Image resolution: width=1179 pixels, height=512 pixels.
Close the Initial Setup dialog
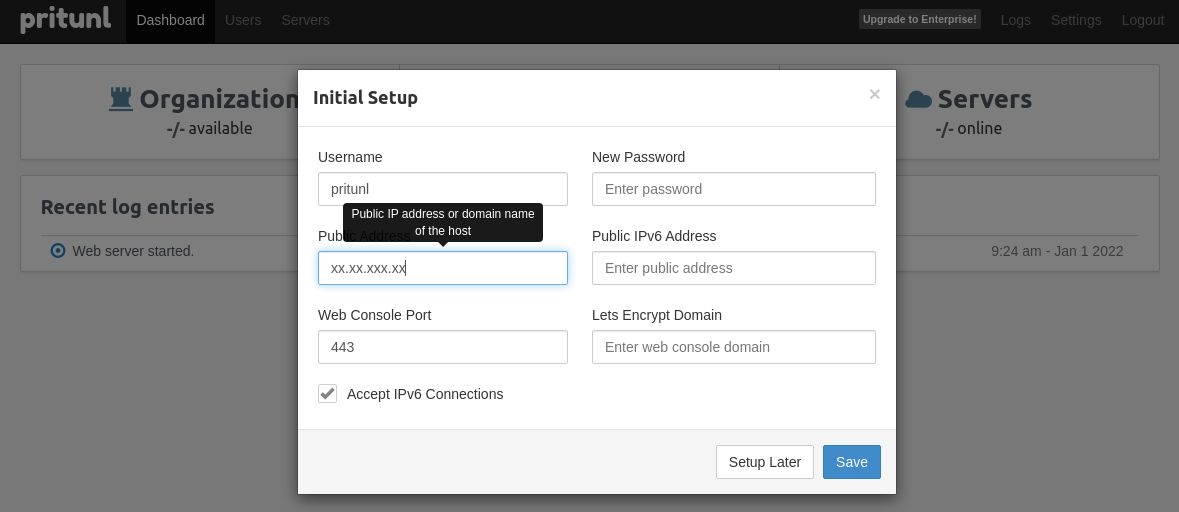point(874,94)
